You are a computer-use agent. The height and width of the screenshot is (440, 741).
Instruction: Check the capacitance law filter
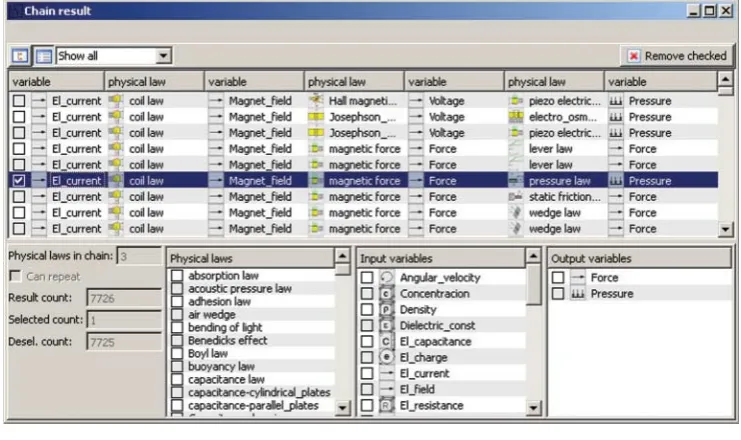click(x=177, y=380)
